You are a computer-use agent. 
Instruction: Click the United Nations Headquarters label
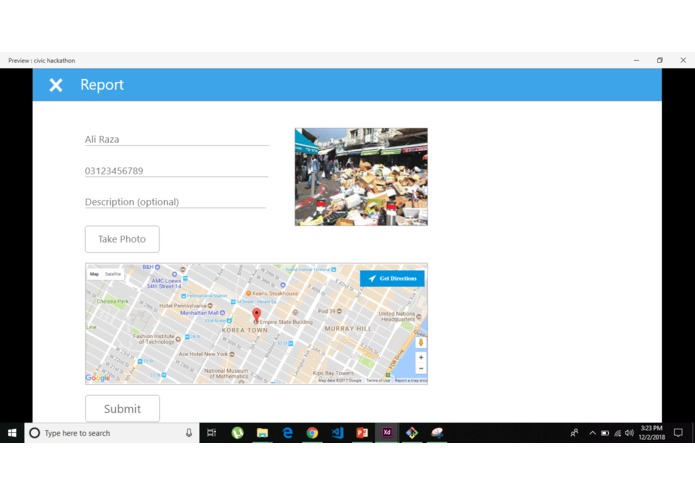click(x=400, y=316)
